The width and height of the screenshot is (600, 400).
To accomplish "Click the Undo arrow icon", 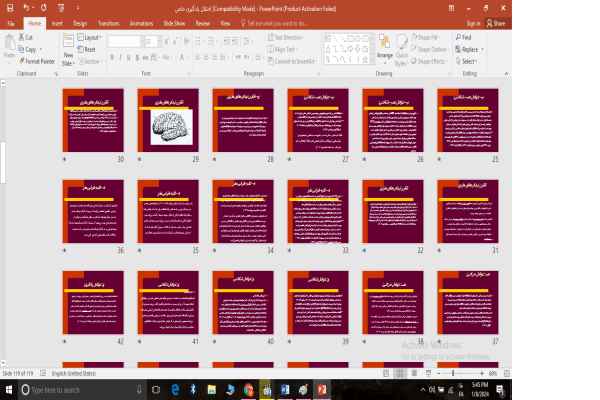I will click(x=25, y=7).
